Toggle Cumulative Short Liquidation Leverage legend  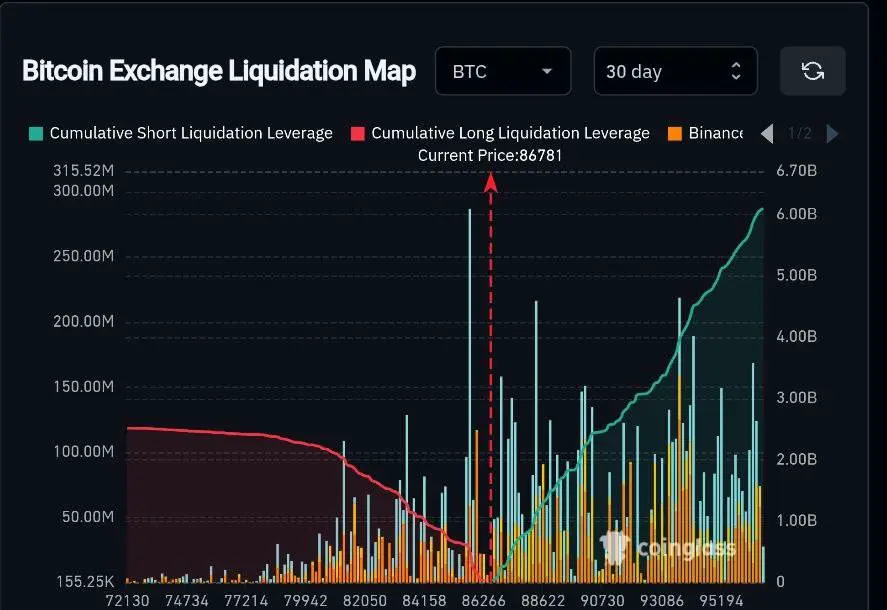181,134
